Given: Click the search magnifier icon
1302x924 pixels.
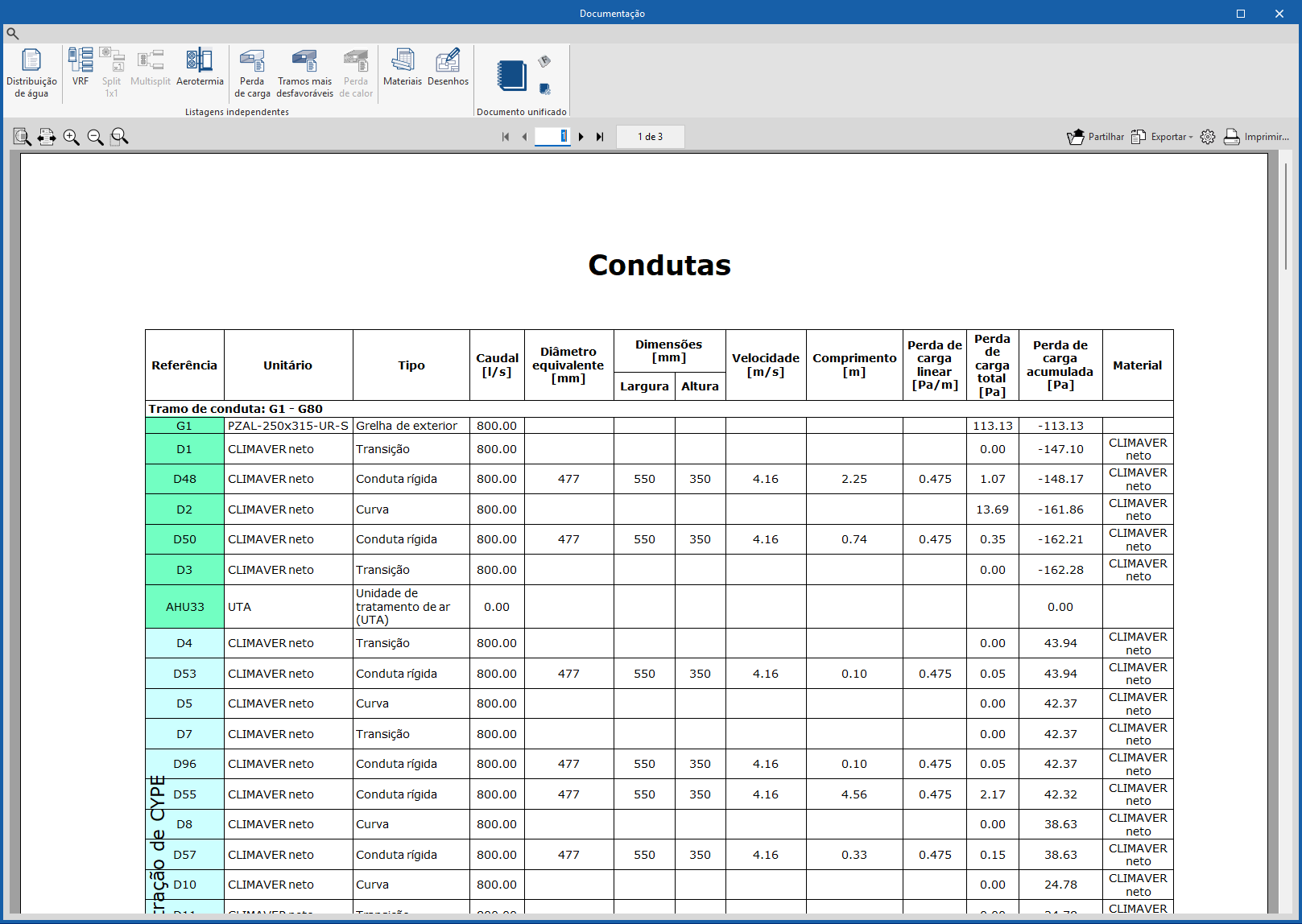Looking at the screenshot, I should click(x=12, y=33).
